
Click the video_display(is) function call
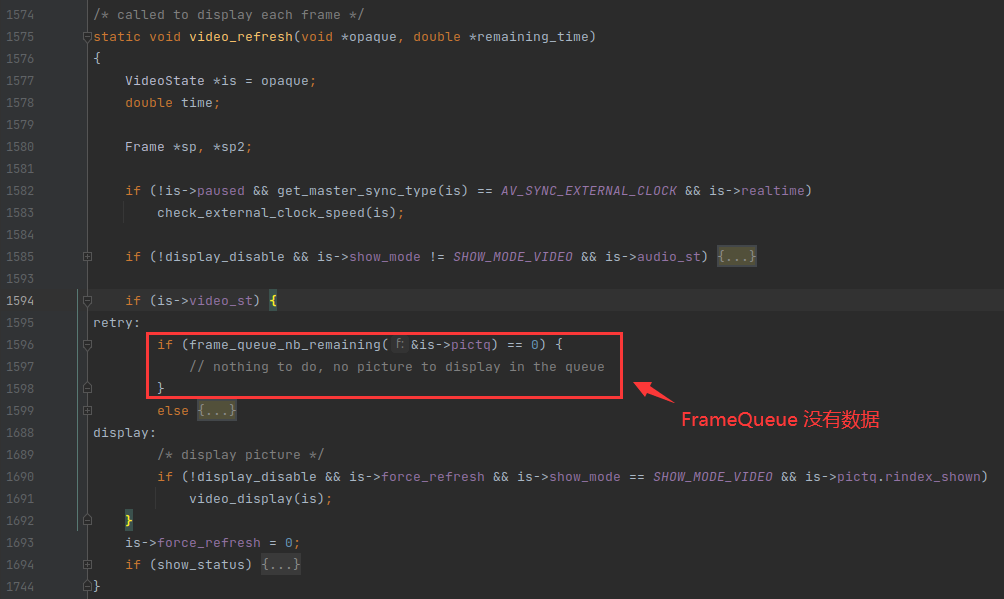(256, 499)
